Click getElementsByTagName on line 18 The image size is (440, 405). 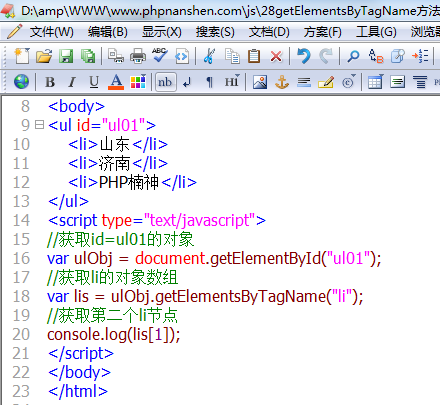pyautogui.click(x=240, y=297)
